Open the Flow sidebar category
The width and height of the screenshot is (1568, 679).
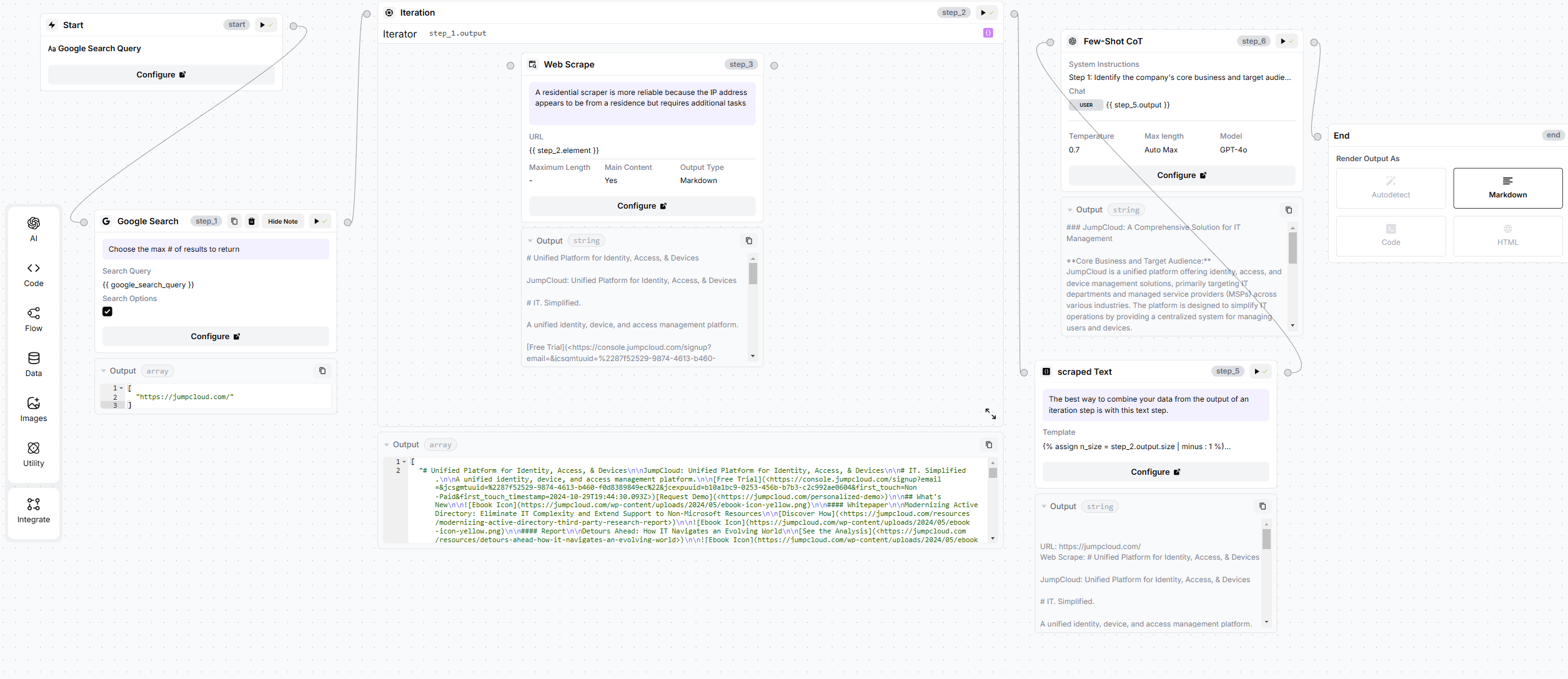34,319
